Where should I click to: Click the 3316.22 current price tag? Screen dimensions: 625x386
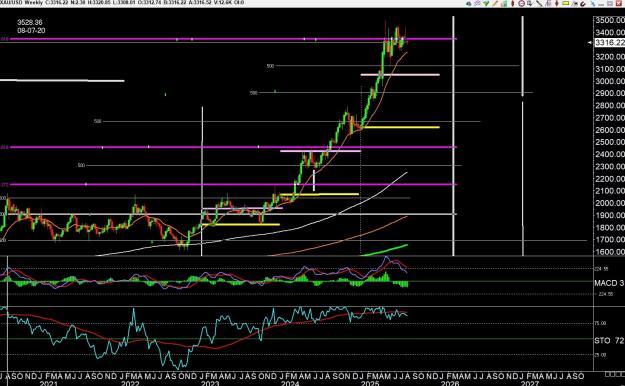[x=609, y=43]
